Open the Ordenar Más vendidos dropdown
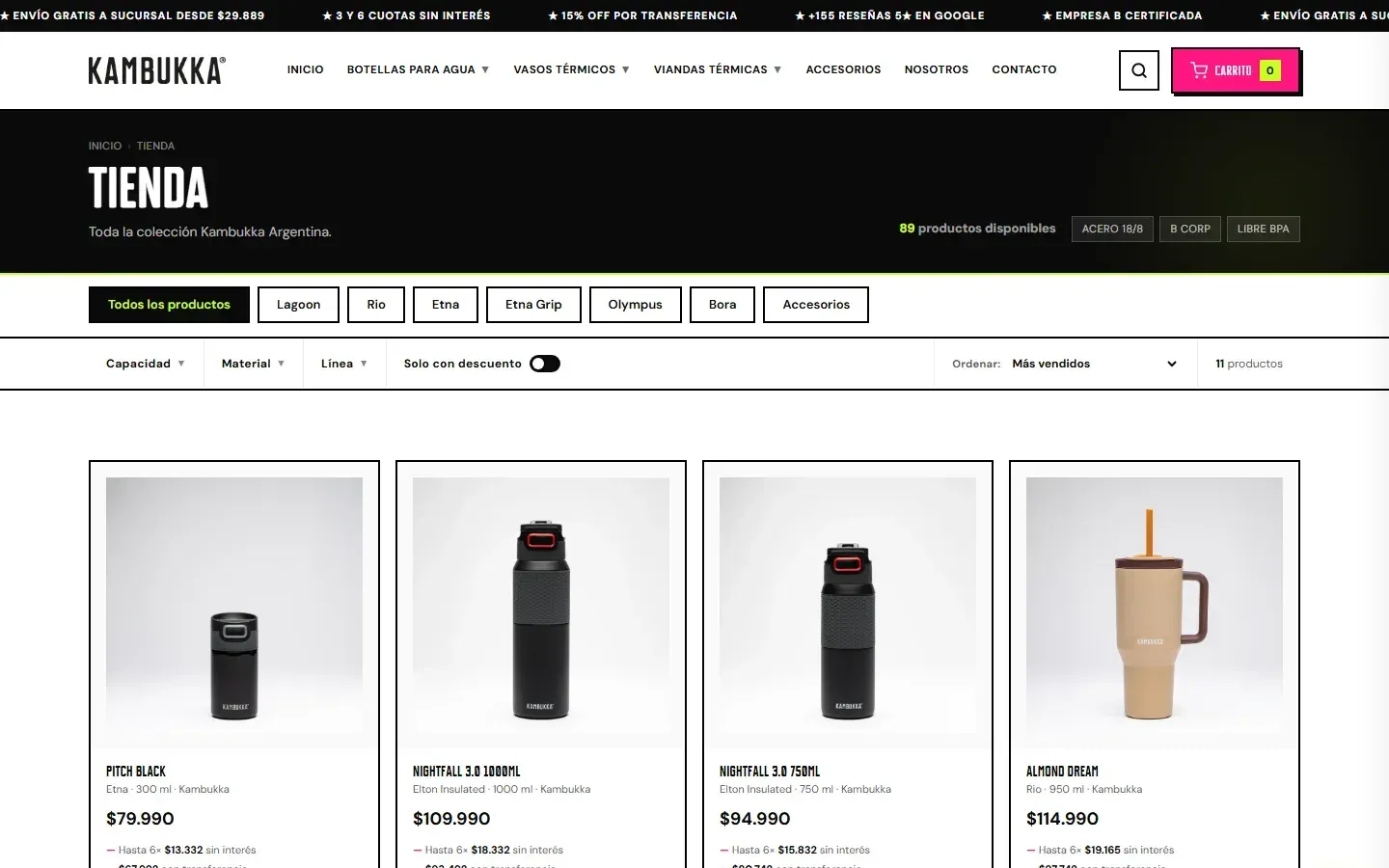 pos(1094,364)
